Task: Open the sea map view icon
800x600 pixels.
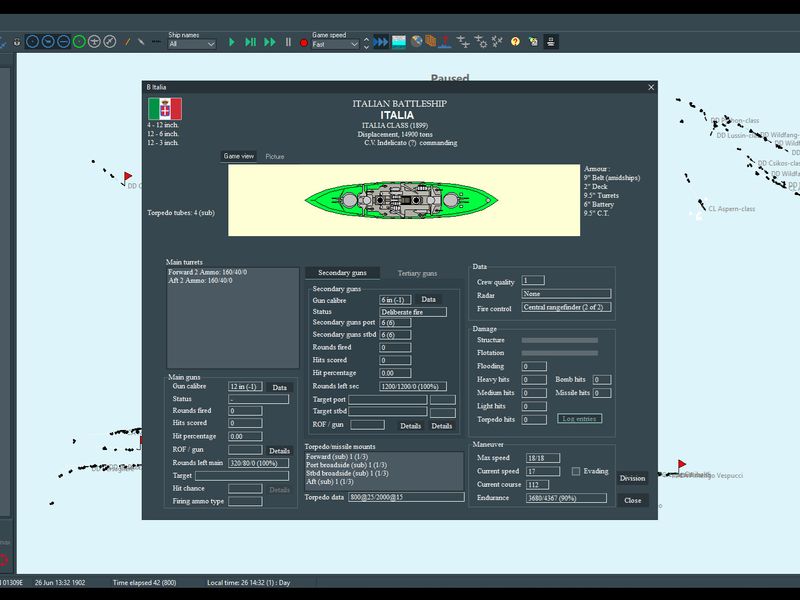Action: 399,42
